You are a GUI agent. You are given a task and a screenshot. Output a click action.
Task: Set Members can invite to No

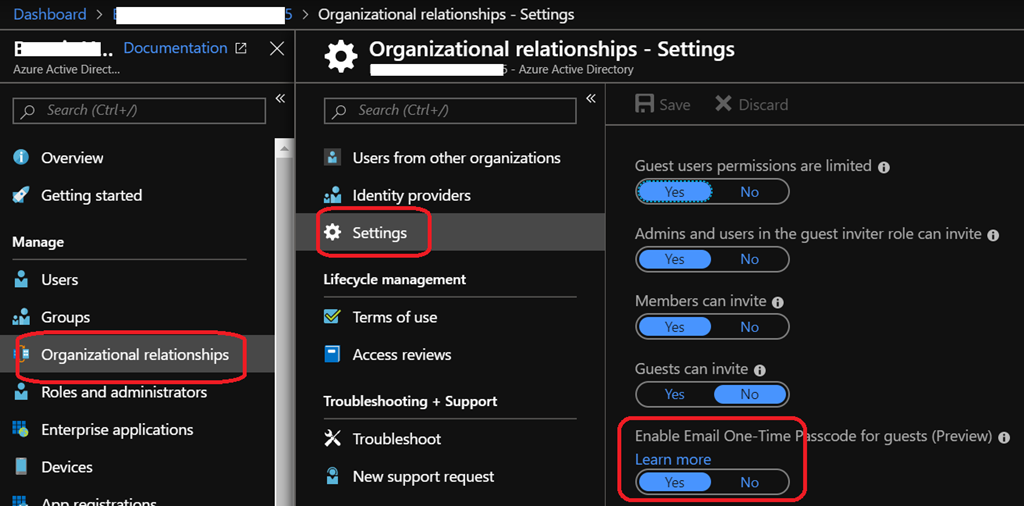[749, 327]
